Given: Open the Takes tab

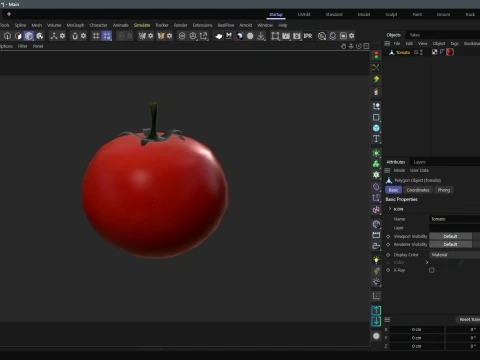Looking at the screenshot, I should coord(415,35).
